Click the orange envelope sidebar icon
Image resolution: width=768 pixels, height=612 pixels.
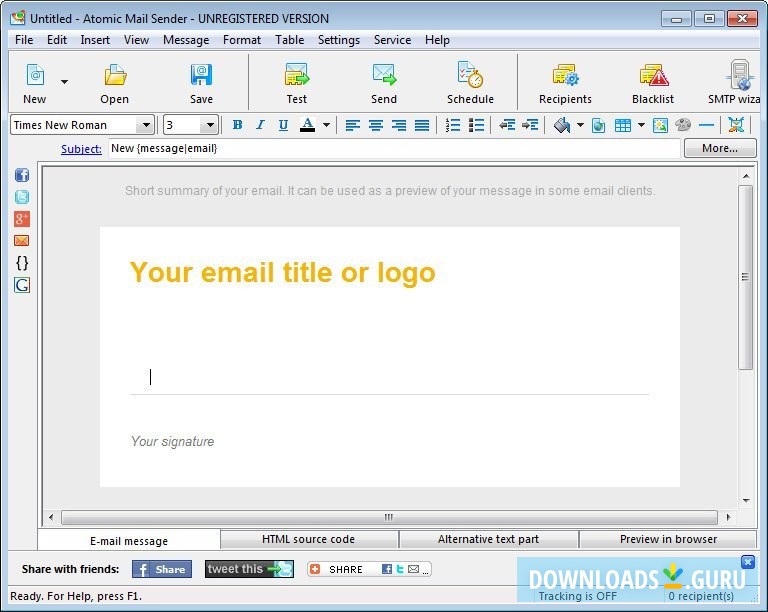coord(22,241)
